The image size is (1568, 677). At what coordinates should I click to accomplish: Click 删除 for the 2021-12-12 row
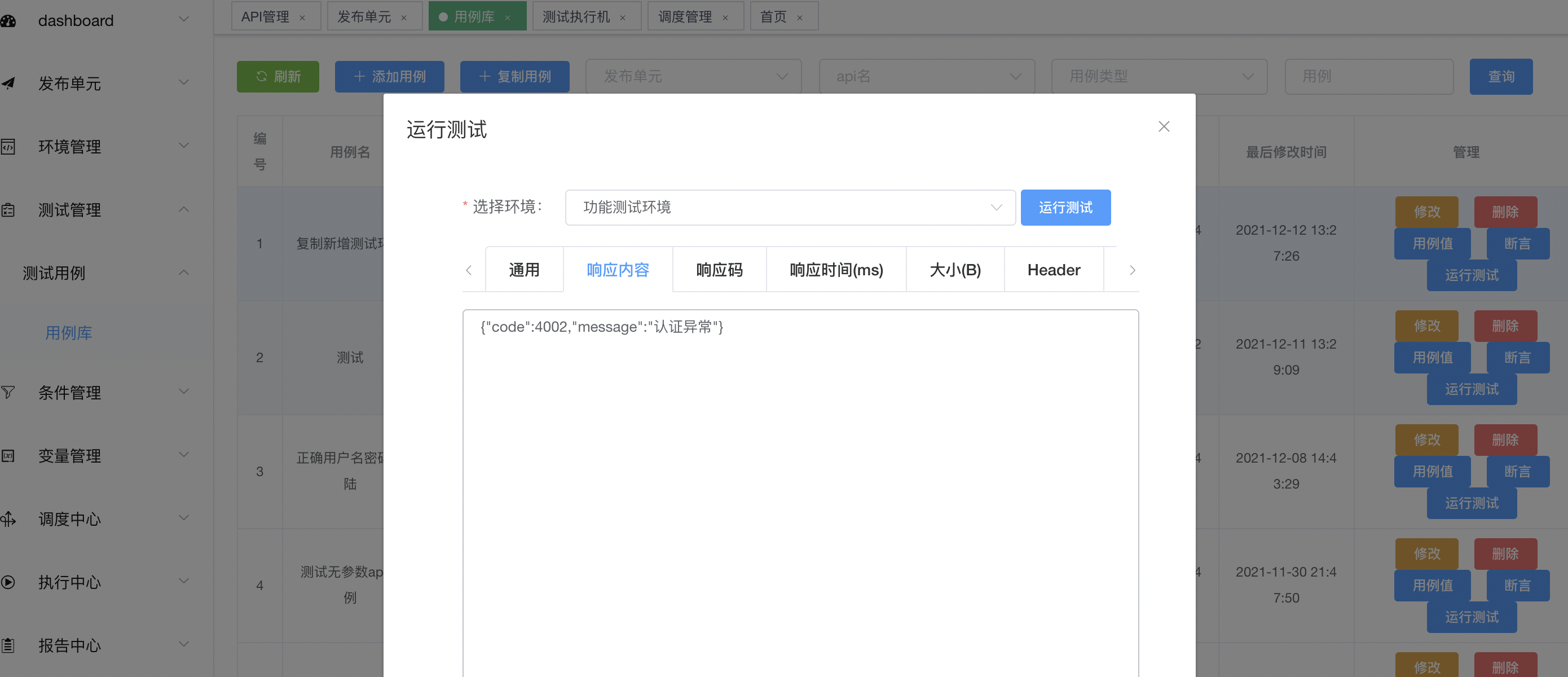(1505, 212)
